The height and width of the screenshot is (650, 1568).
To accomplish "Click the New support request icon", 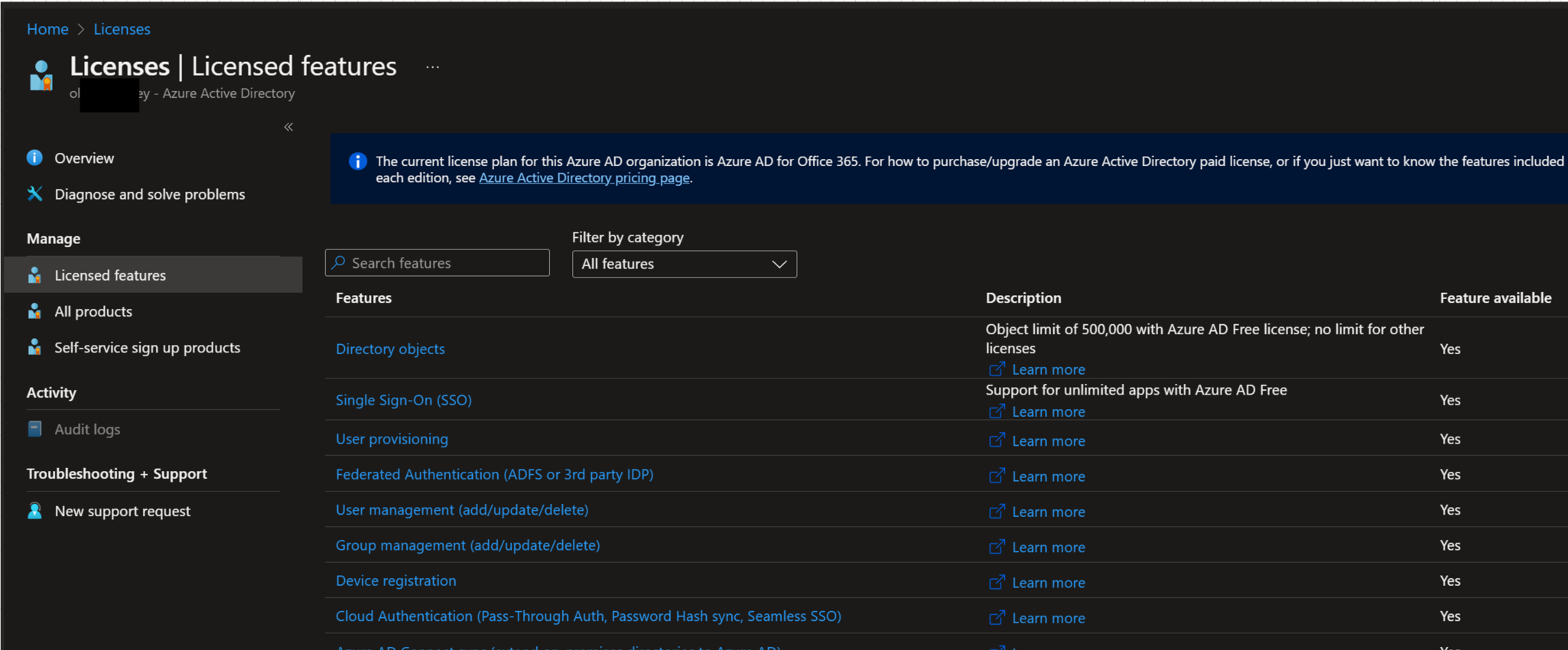I will click(x=34, y=511).
